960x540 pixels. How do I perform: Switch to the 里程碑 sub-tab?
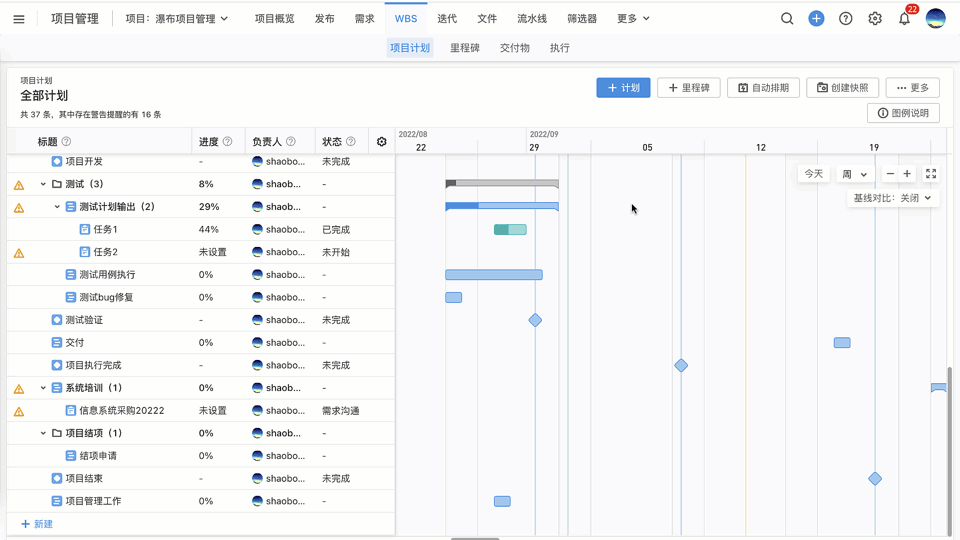(465, 48)
